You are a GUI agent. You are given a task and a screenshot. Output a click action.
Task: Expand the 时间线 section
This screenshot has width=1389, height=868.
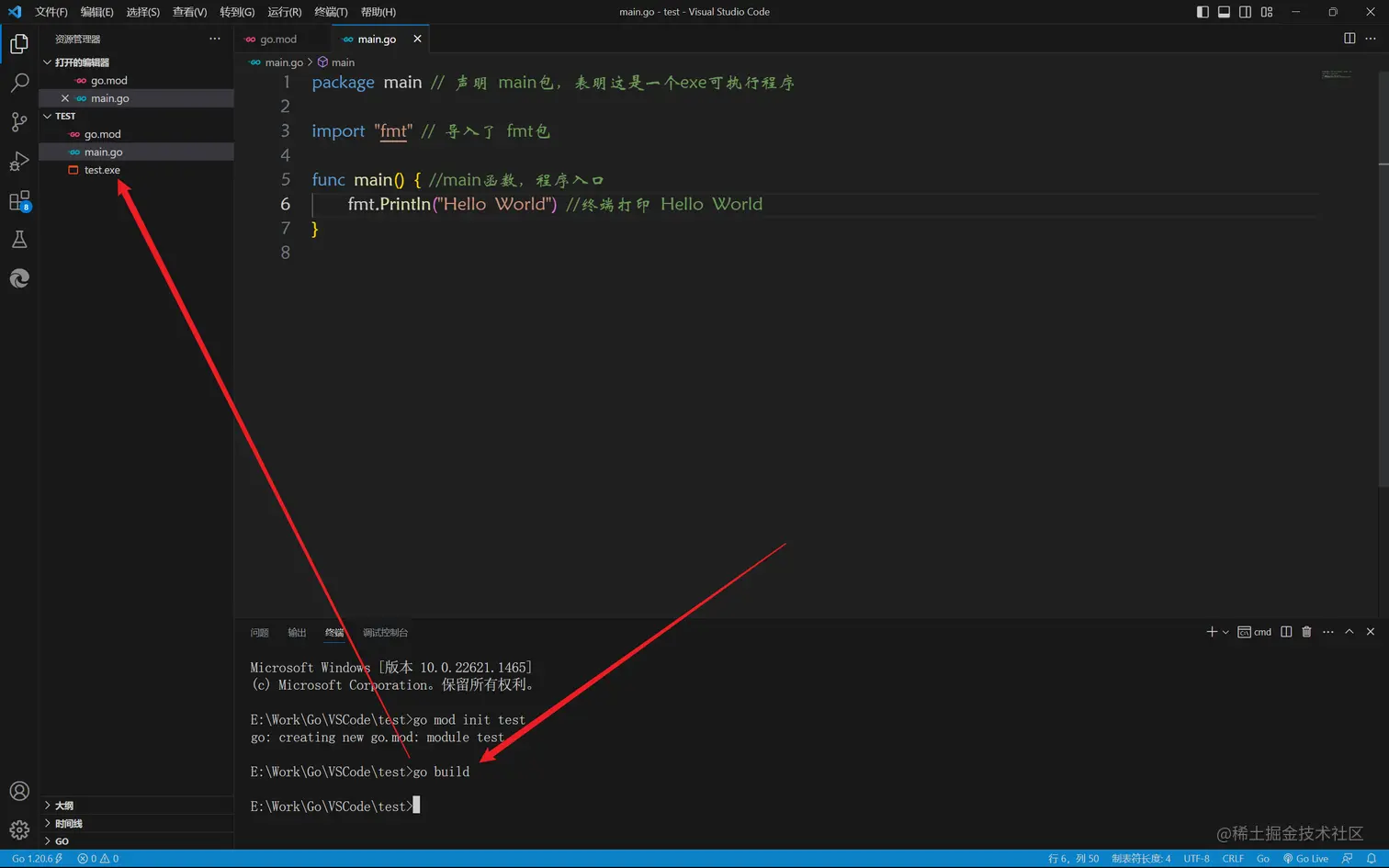point(136,823)
